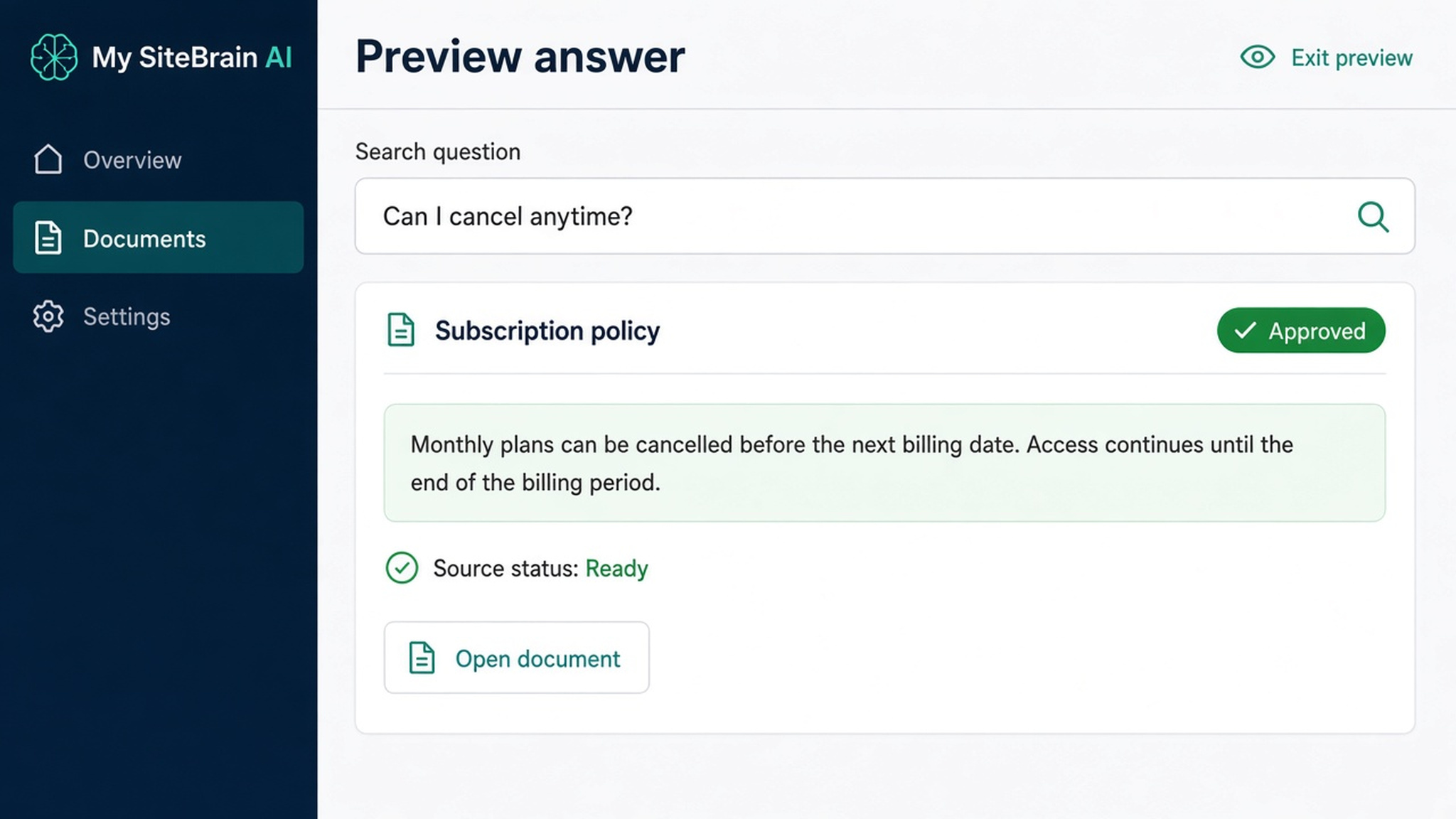Select Documents in the sidebar
Viewport: 1456px width, 819px height.
pyautogui.click(x=158, y=237)
